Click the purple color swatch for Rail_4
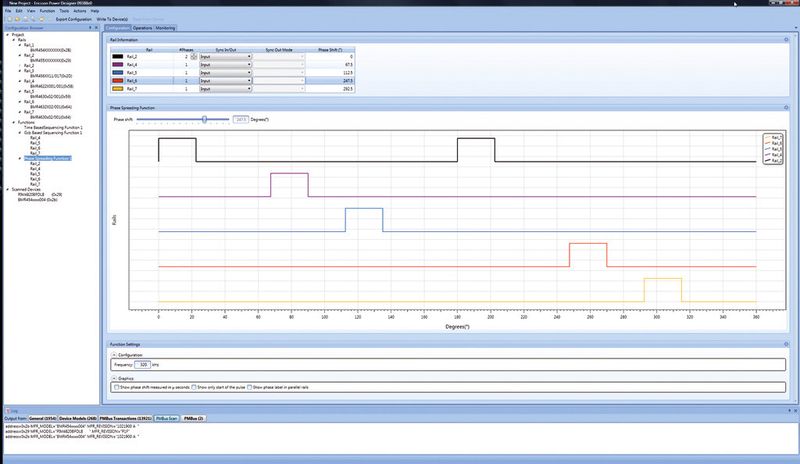 coord(118,65)
